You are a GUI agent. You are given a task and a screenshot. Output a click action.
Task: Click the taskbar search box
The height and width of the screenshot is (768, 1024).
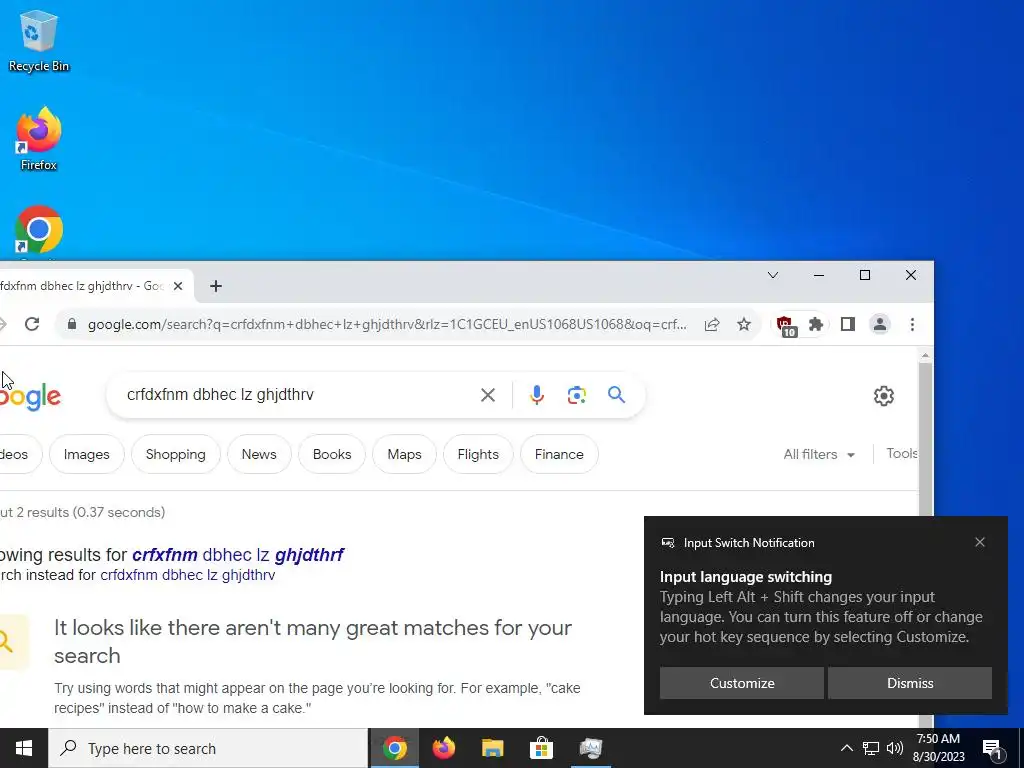208,748
